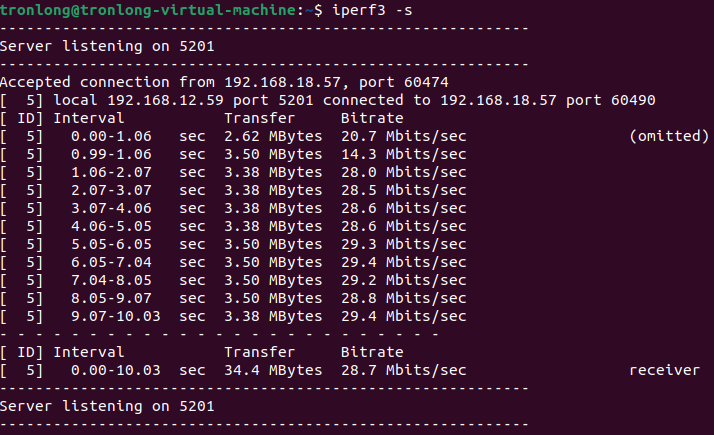Click the (omitted) label
Image resolution: width=714 pixels, height=435 pixels.
pyautogui.click(x=669, y=136)
